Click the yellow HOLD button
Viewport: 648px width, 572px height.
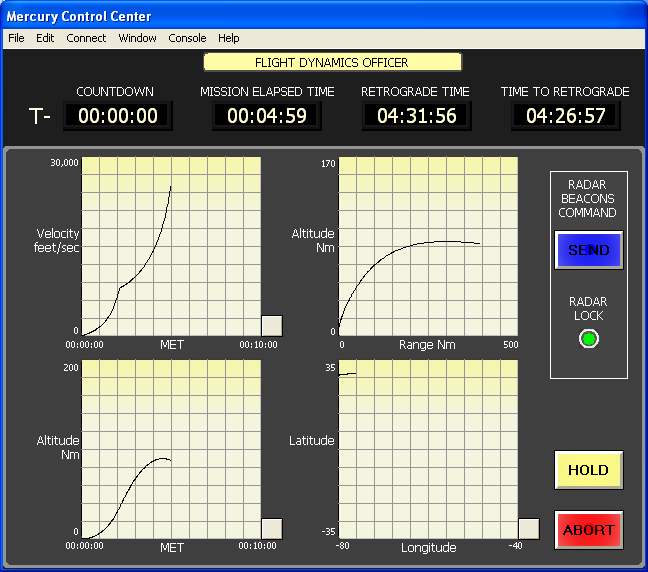click(588, 470)
